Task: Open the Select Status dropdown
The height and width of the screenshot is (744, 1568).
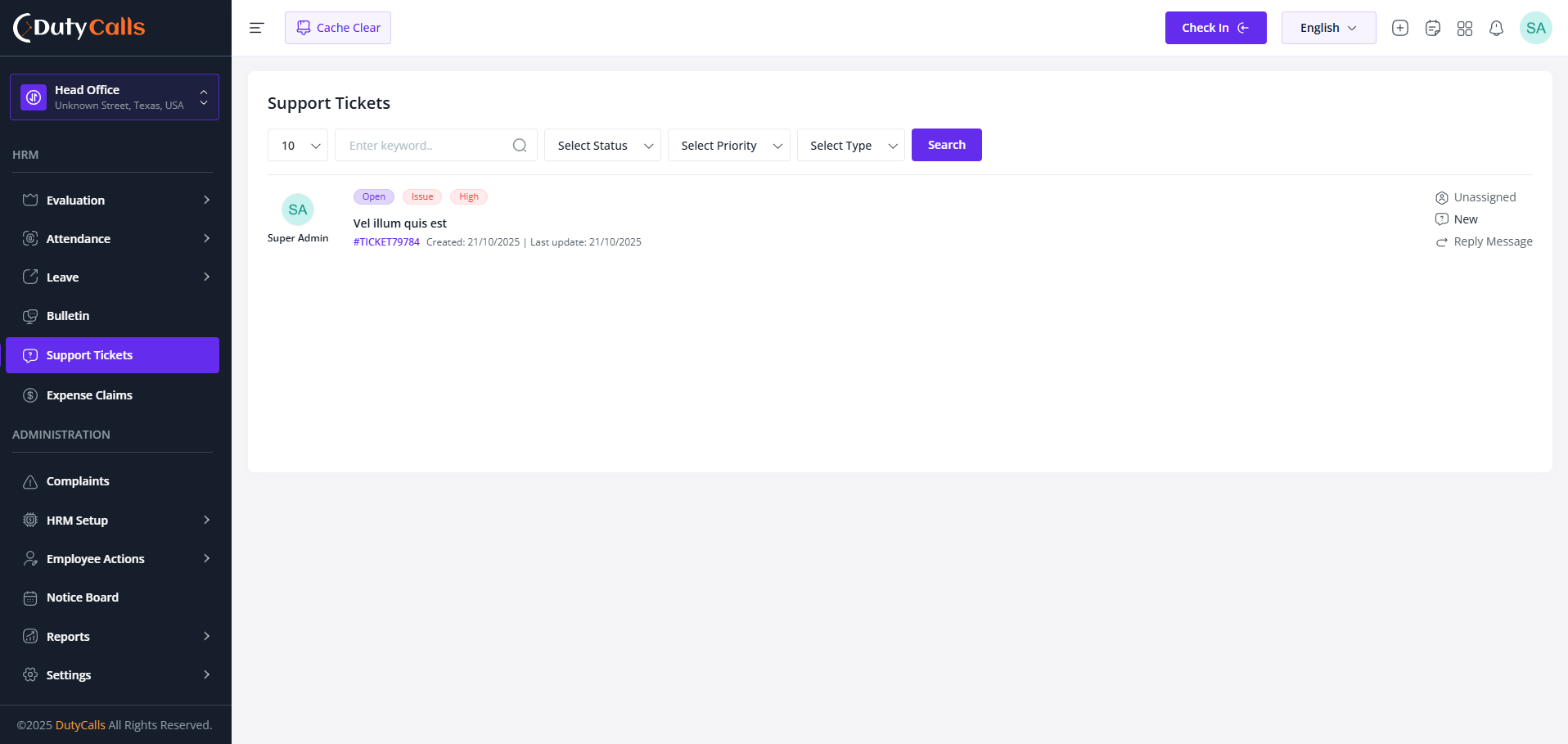Action: [602, 145]
